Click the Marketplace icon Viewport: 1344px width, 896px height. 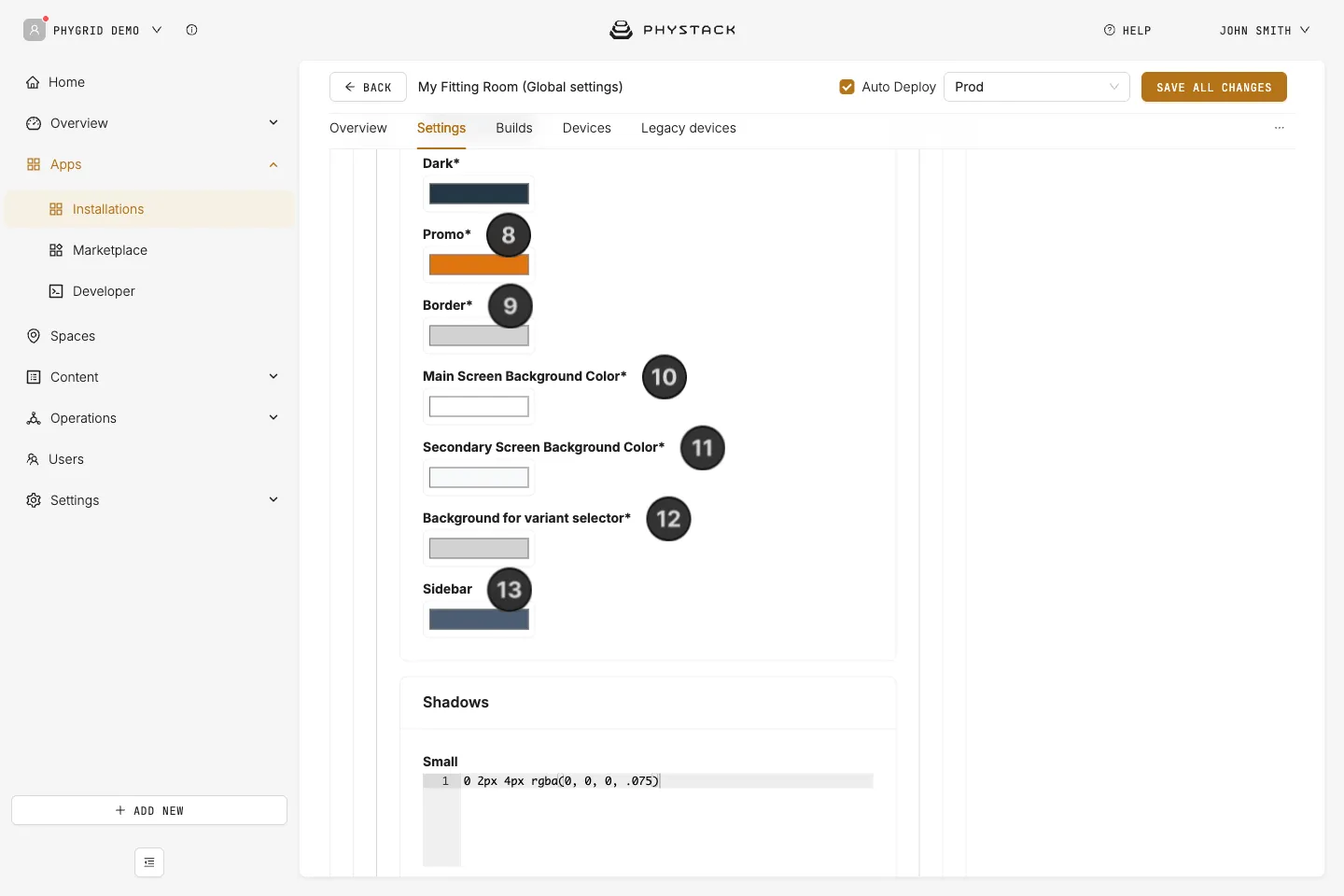56,250
